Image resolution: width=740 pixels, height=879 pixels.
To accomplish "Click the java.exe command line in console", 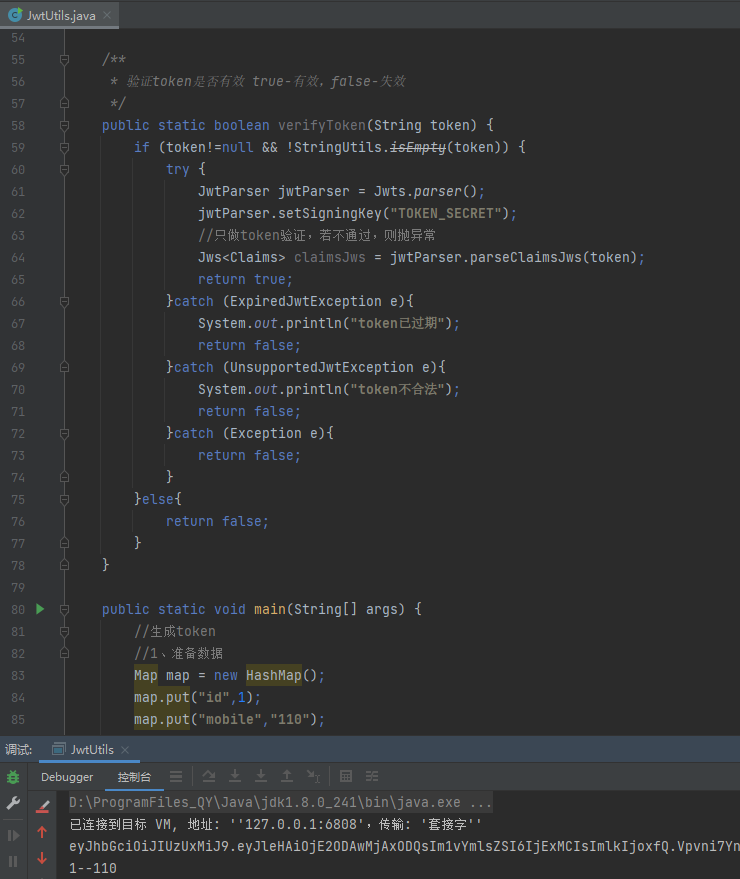I will click(x=280, y=803).
